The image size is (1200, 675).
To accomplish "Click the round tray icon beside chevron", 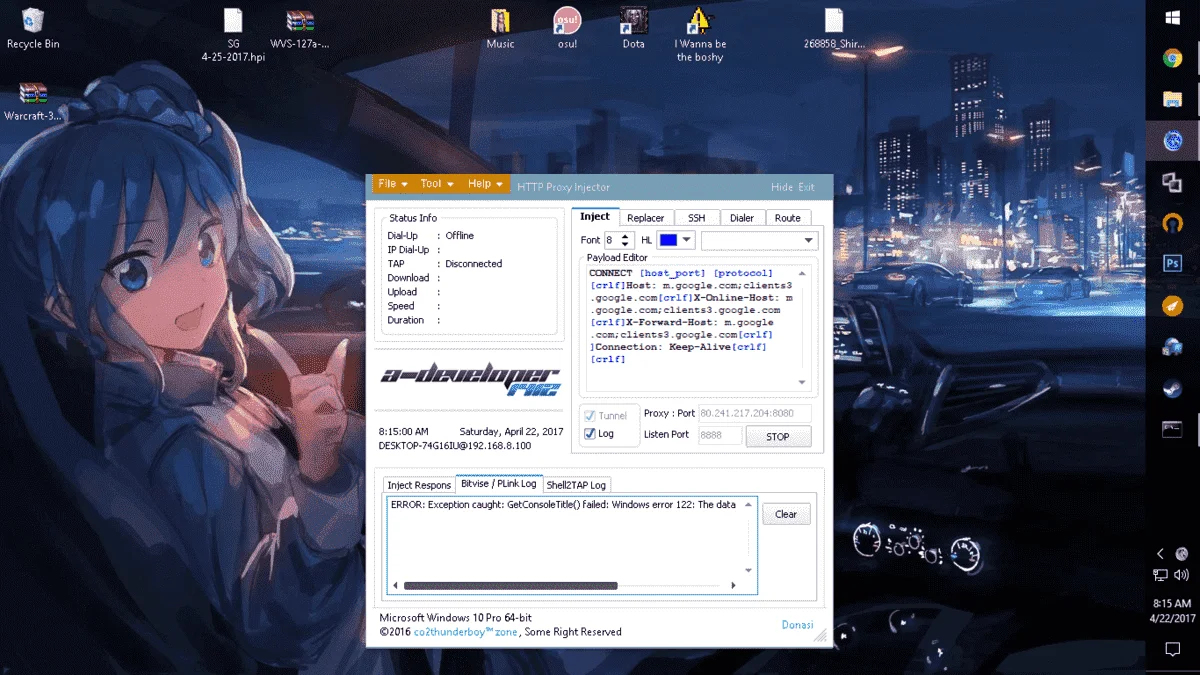I will [x=1183, y=554].
